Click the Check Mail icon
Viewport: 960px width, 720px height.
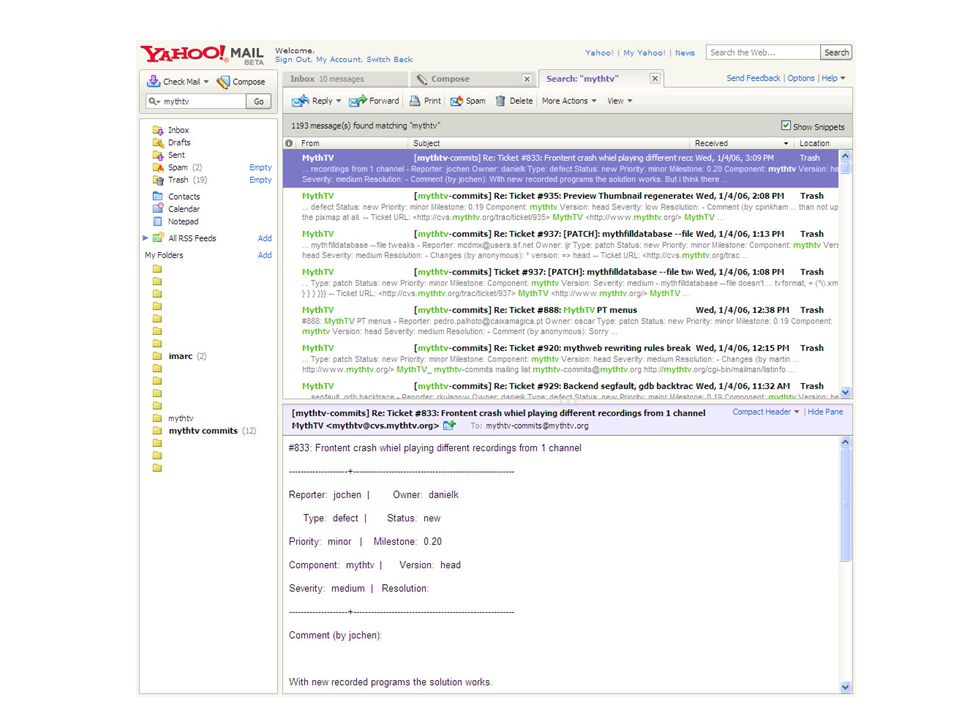[x=153, y=81]
